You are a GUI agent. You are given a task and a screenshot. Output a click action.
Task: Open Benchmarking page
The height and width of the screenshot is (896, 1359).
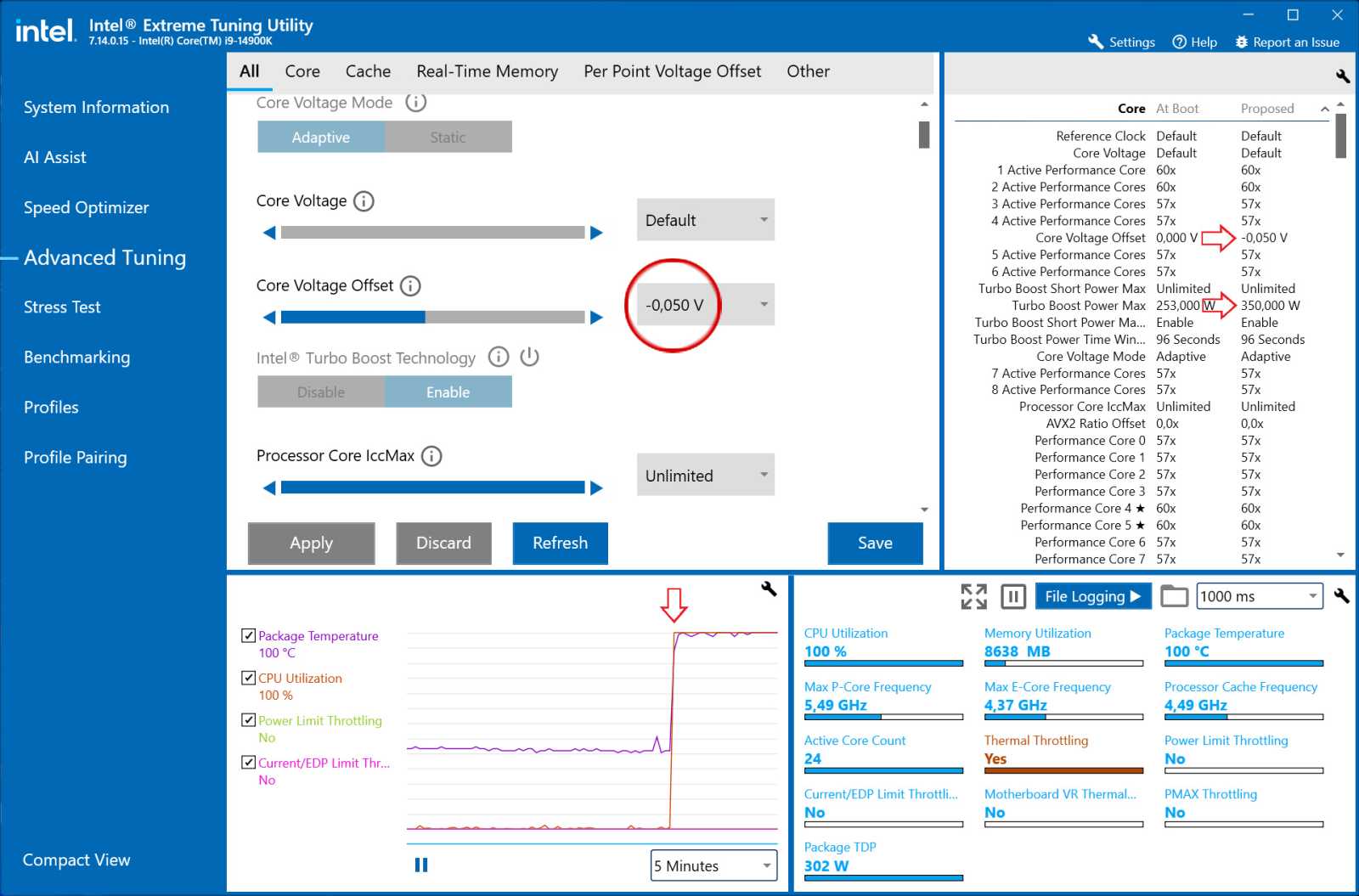click(76, 357)
